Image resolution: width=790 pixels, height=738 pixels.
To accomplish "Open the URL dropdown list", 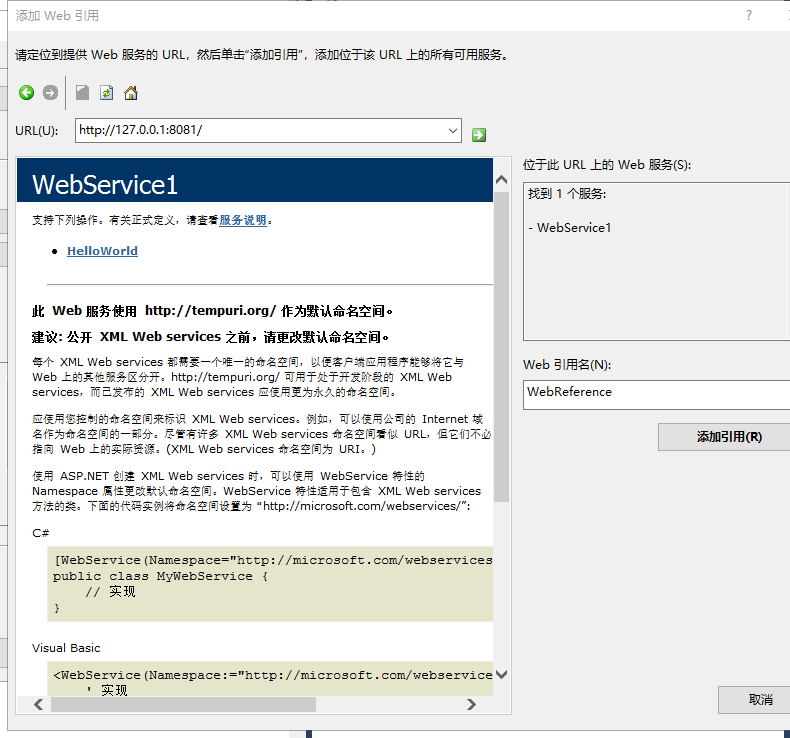I will [452, 130].
